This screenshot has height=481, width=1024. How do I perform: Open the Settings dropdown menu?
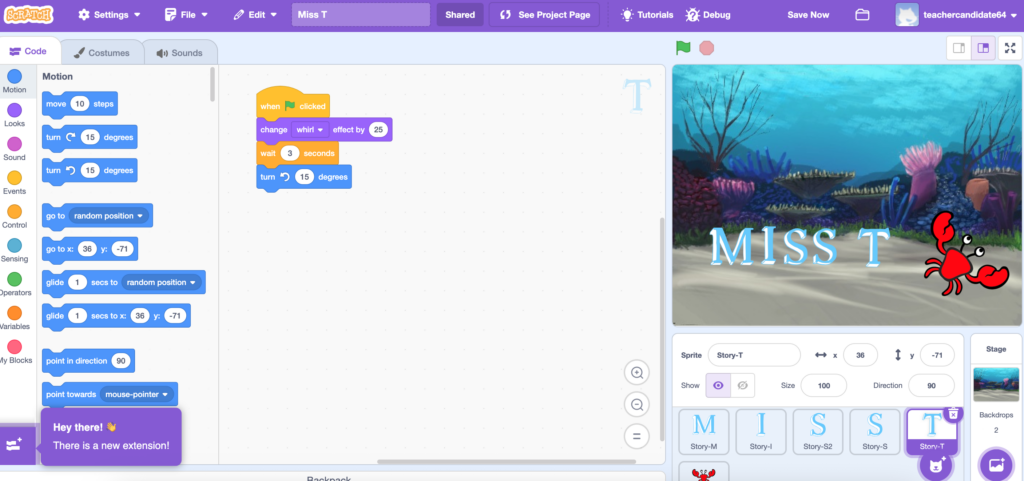pyautogui.click(x=109, y=15)
